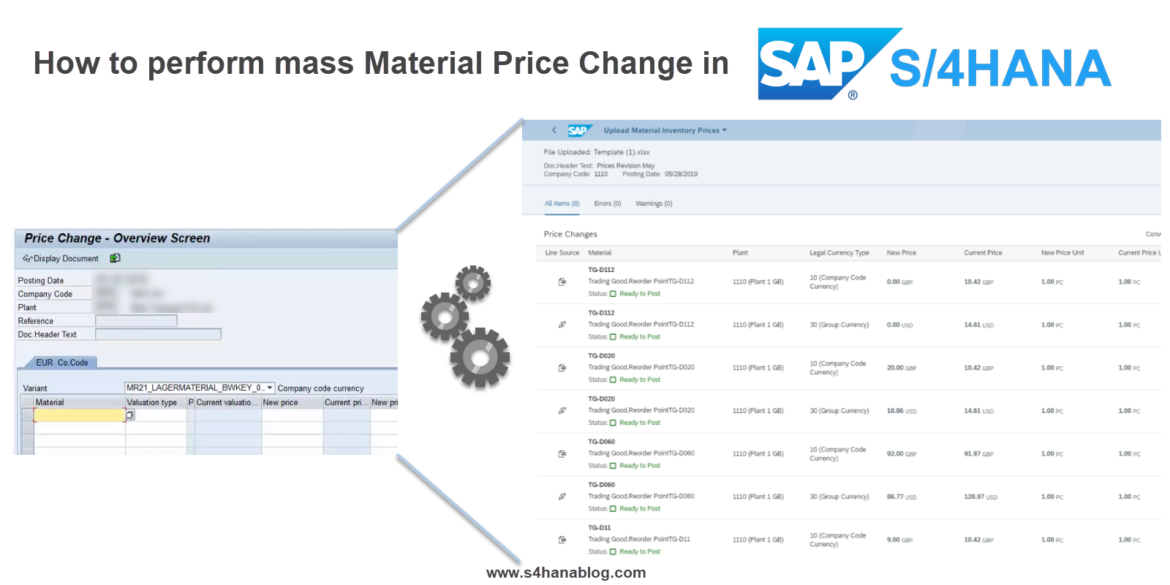This screenshot has width=1170, height=585.
Task: Click the line source icon on the first TG-D112 row
Action: (562, 280)
